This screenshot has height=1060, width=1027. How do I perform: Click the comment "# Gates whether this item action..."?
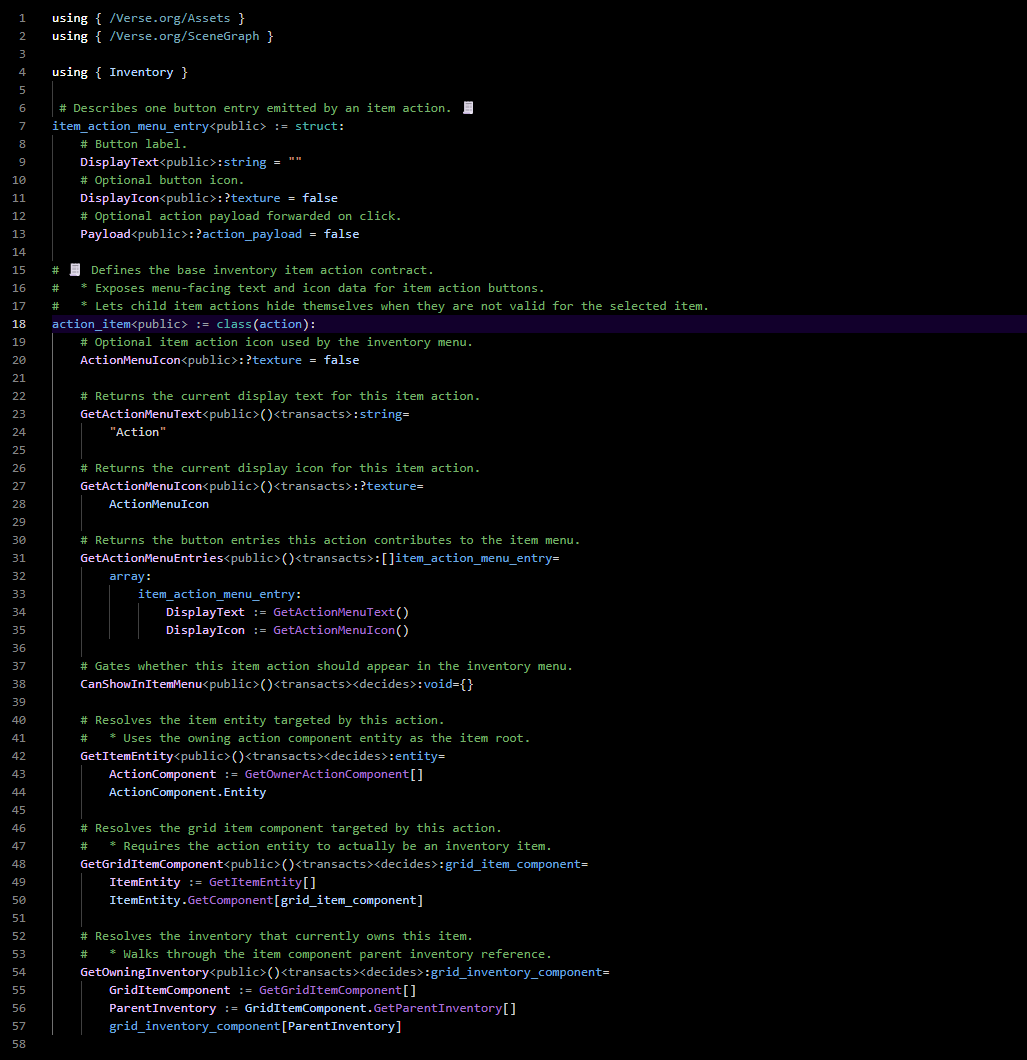(x=326, y=667)
